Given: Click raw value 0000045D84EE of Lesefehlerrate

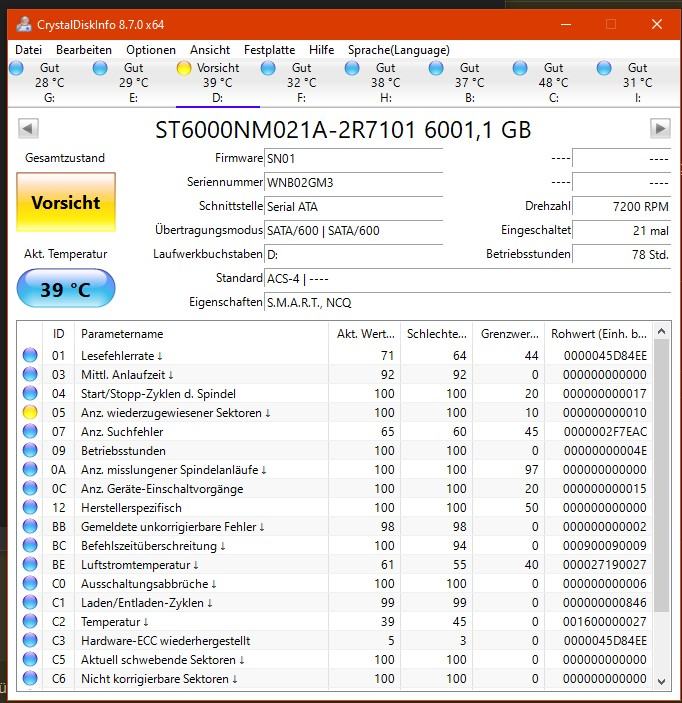Looking at the screenshot, I should pyautogui.click(x=605, y=356).
